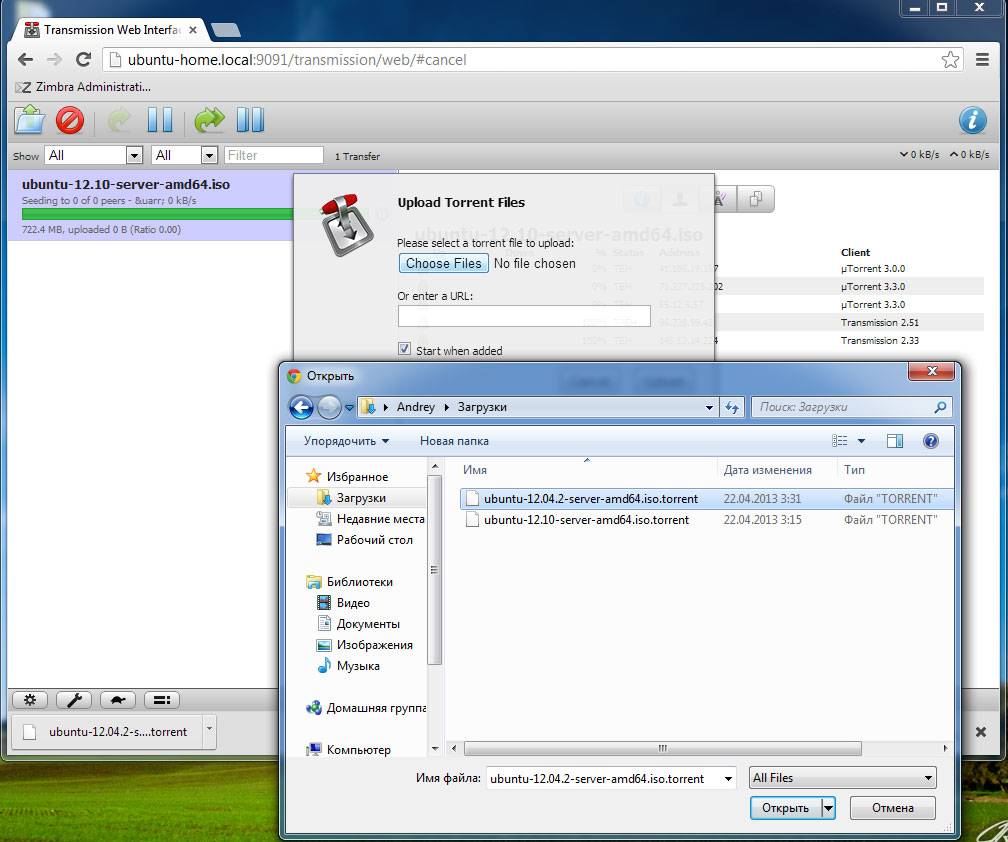Viewport: 1008px width, 842px height.
Task: Expand the Имя файла combo box arrow
Action: [x=728, y=778]
